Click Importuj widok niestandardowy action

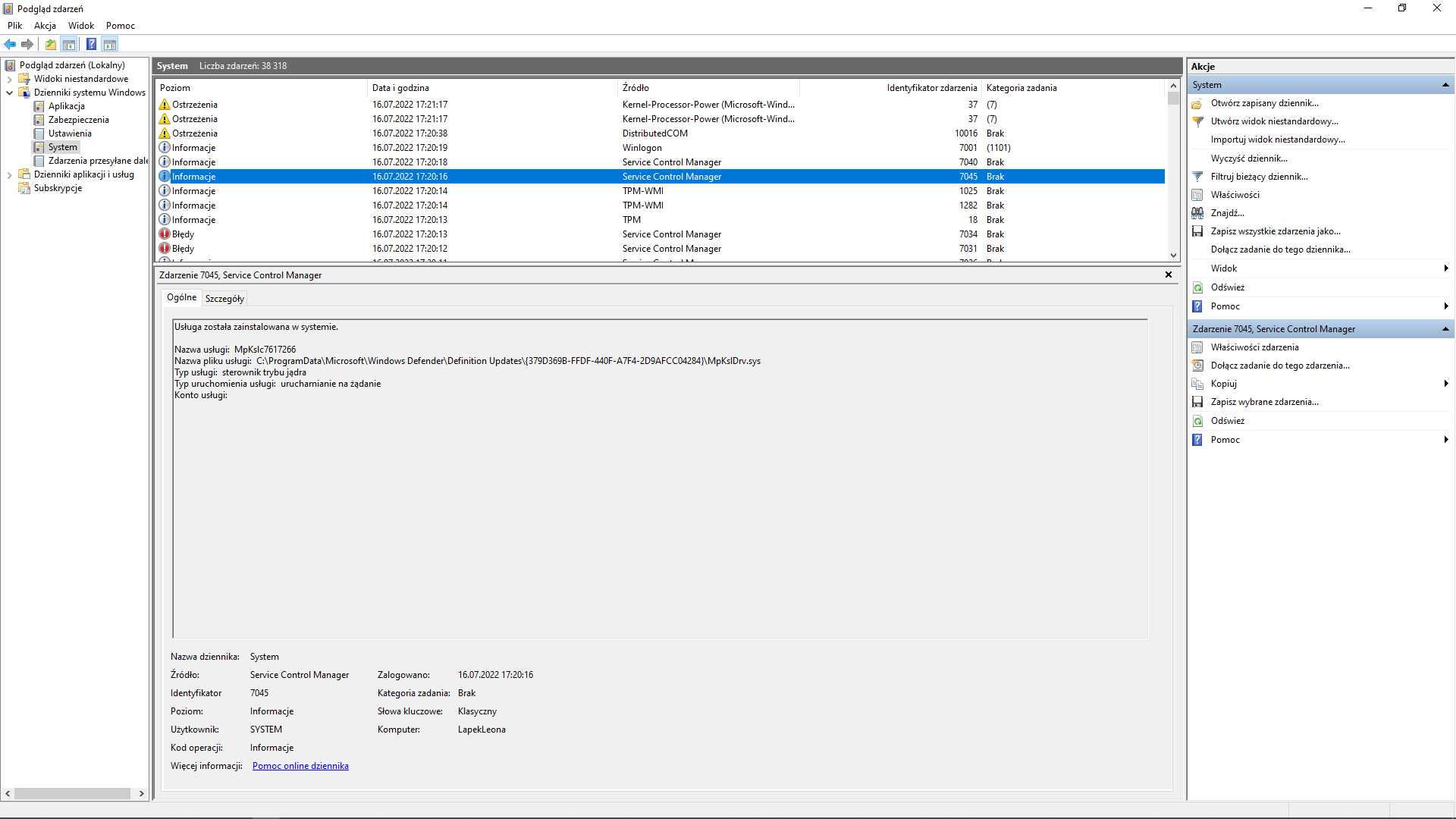coord(1278,140)
